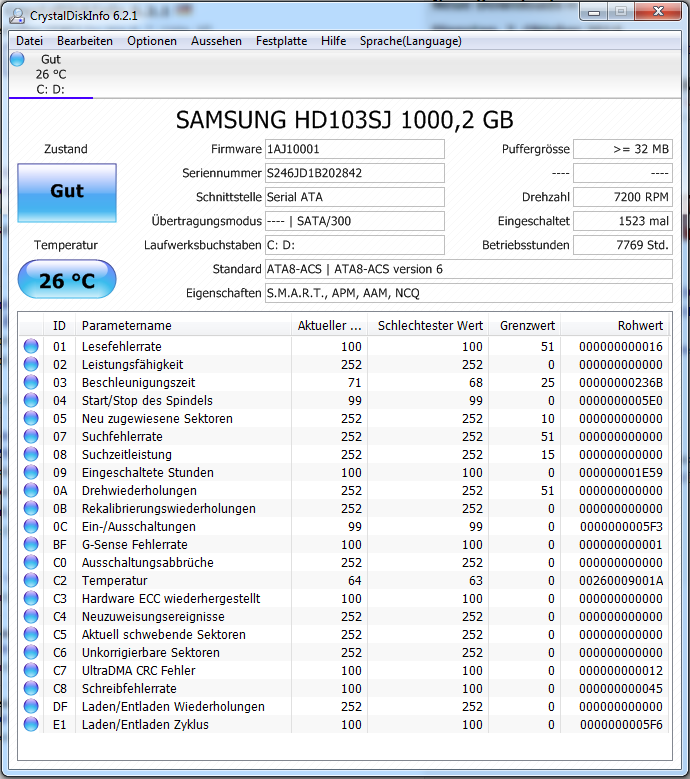Click the Firmware field 1AJ10001
Image resolution: width=690 pixels, height=779 pixels.
pyautogui.click(x=355, y=149)
